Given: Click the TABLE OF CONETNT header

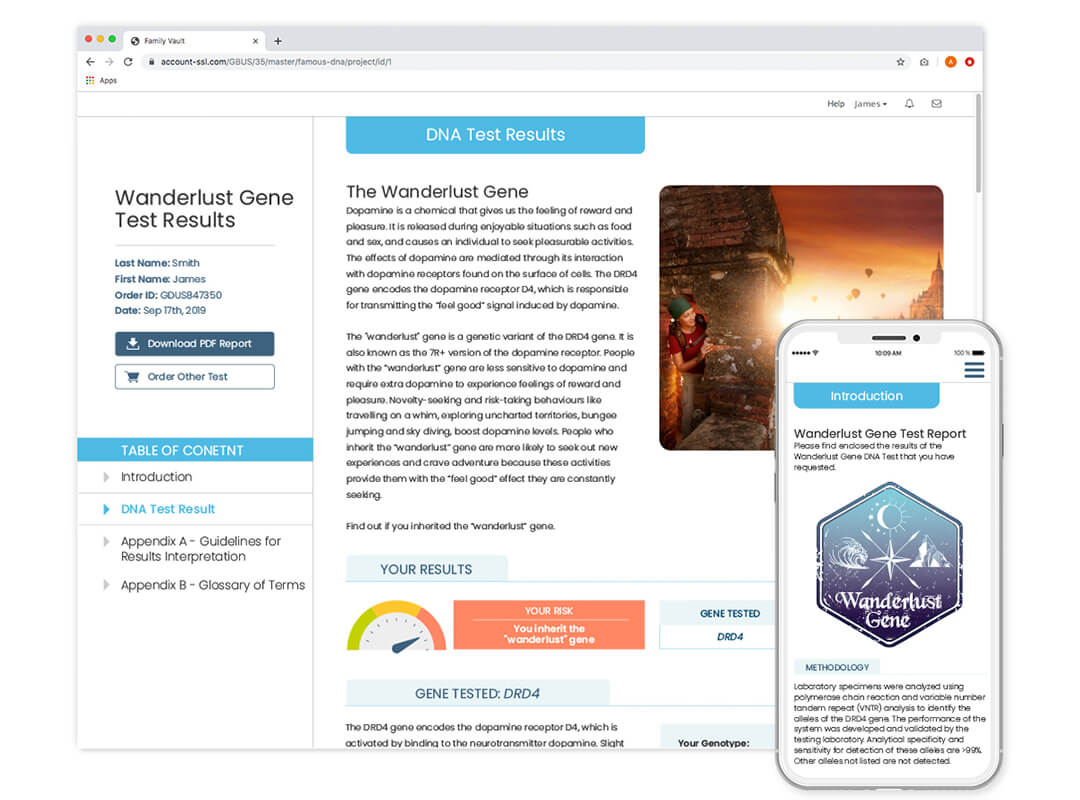Looking at the screenshot, I should pyautogui.click(x=195, y=450).
